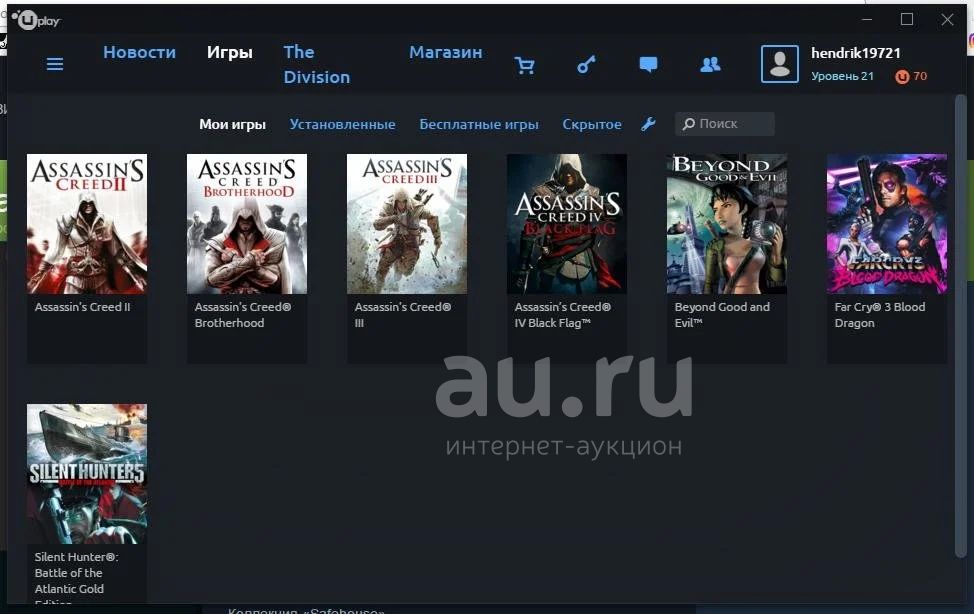Click the Uplay units coin icon

902,76
